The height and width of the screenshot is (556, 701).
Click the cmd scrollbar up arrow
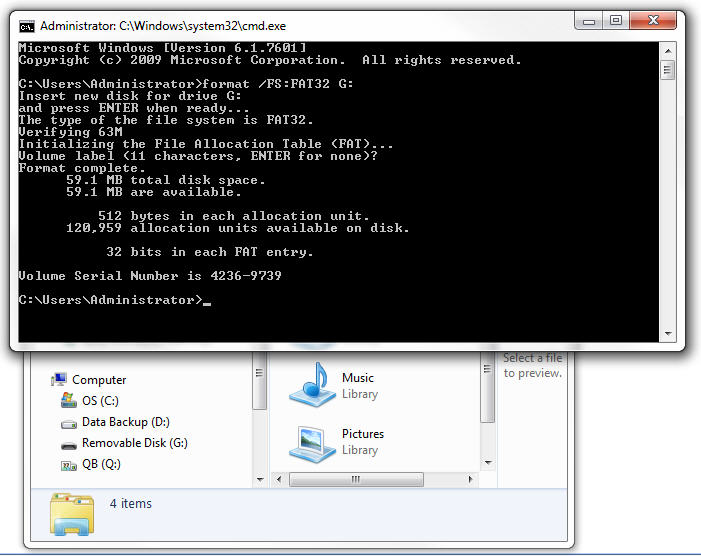coord(668,51)
